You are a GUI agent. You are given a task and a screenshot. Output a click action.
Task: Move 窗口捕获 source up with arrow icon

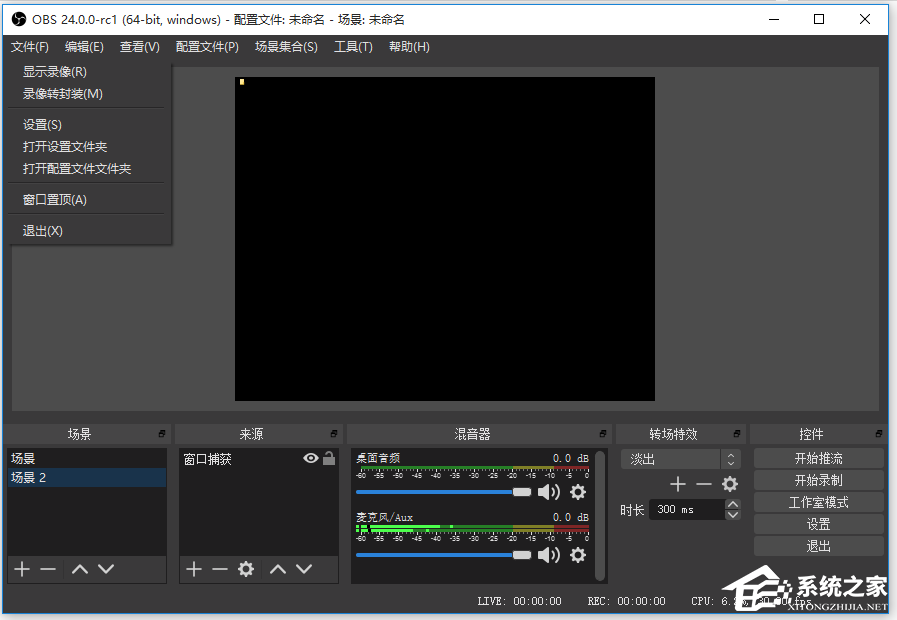click(278, 569)
